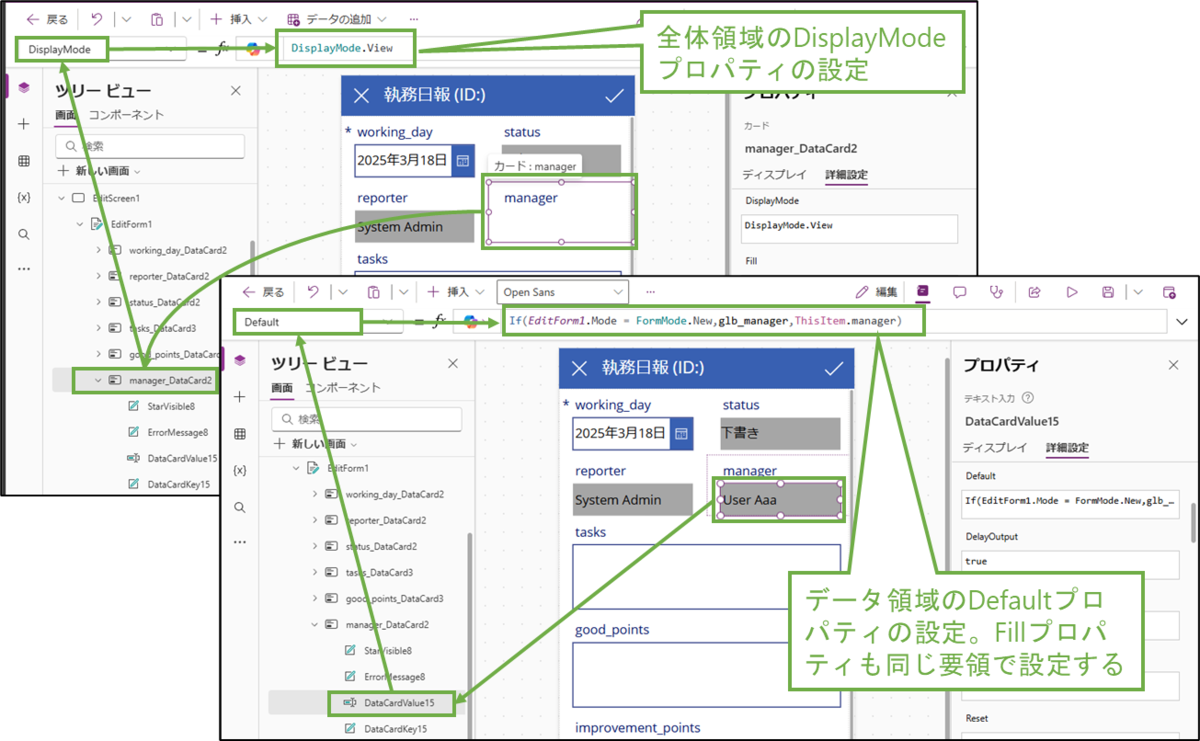Click the help icon beside テキスト入力
The image size is (1200, 741).
coord(1029,397)
